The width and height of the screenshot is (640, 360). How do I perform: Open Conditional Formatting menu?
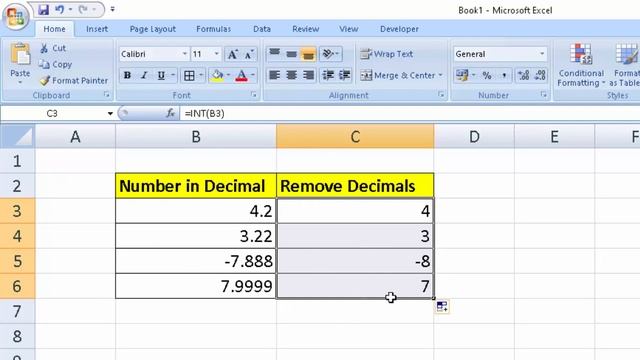coord(581,65)
